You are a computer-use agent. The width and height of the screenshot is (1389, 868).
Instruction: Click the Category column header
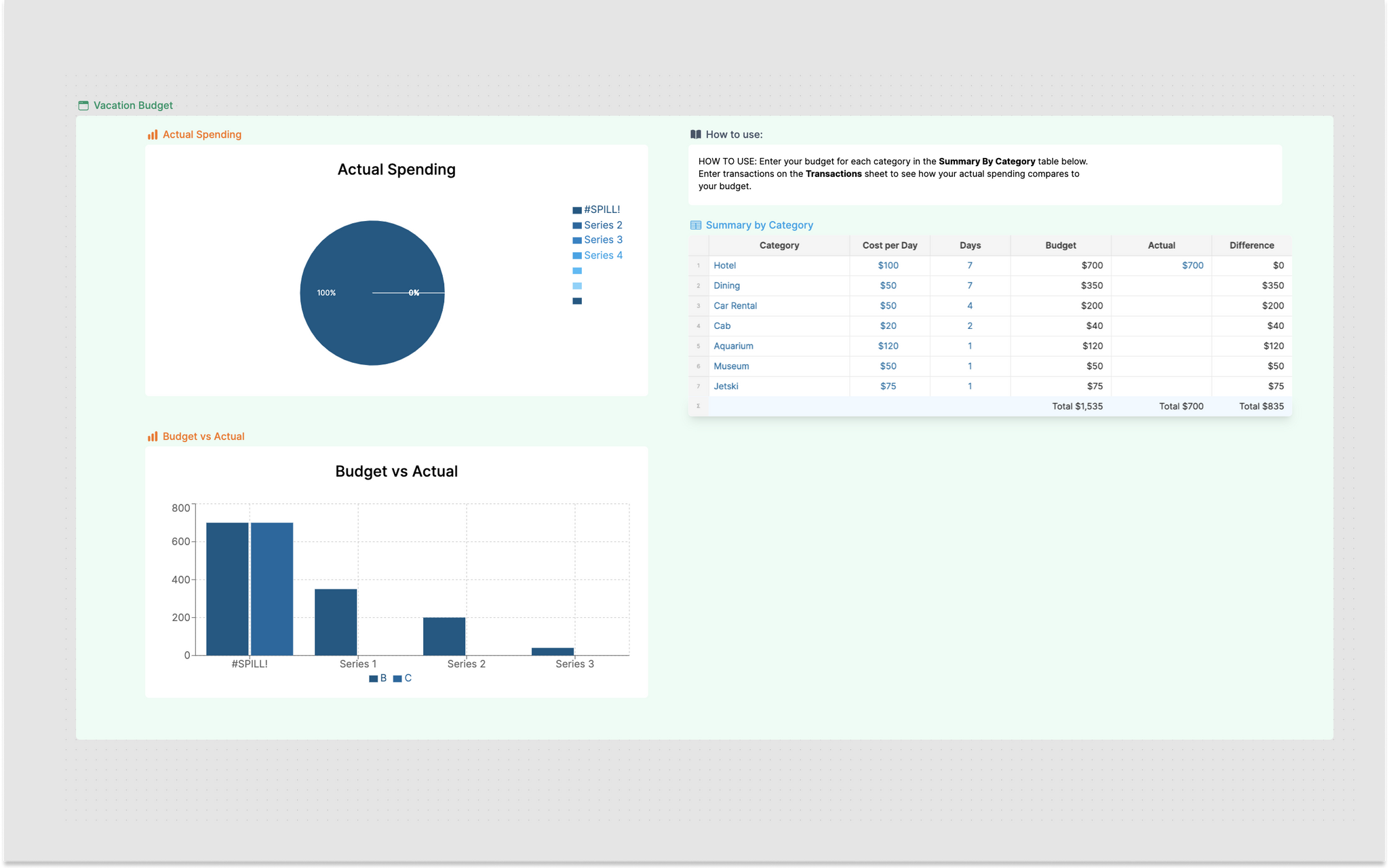tap(779, 245)
